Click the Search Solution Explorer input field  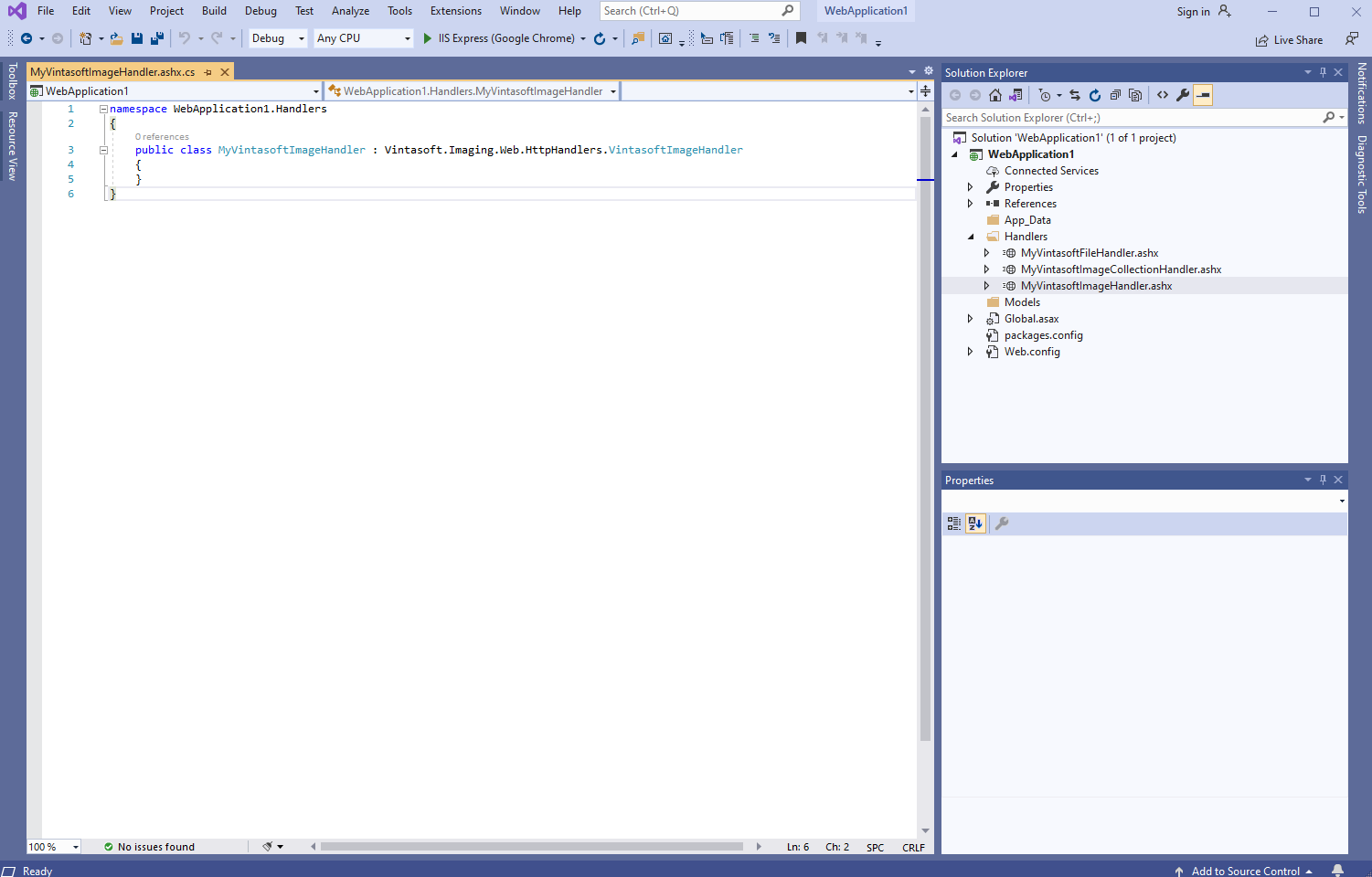pos(1130,118)
